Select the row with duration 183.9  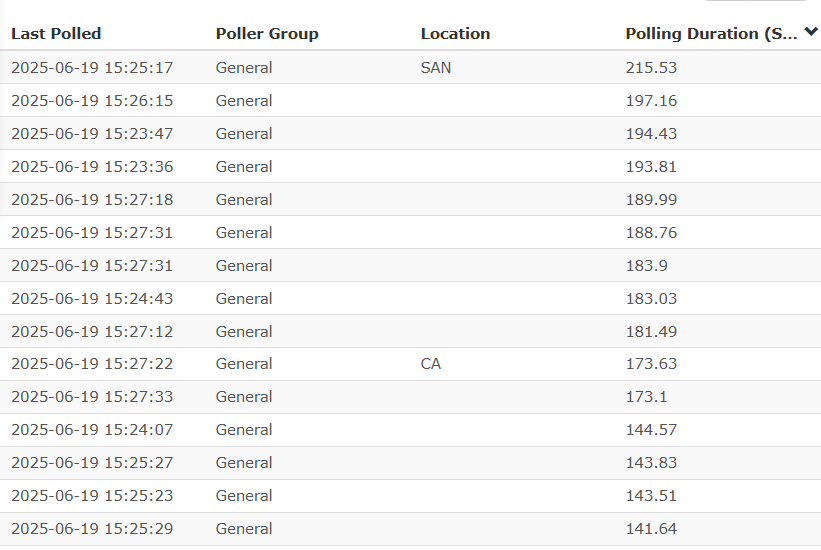(x=410, y=266)
